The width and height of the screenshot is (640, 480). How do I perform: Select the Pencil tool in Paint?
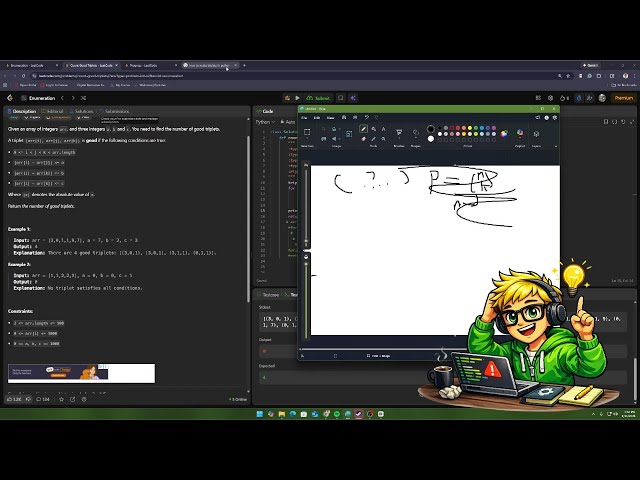tap(363, 129)
